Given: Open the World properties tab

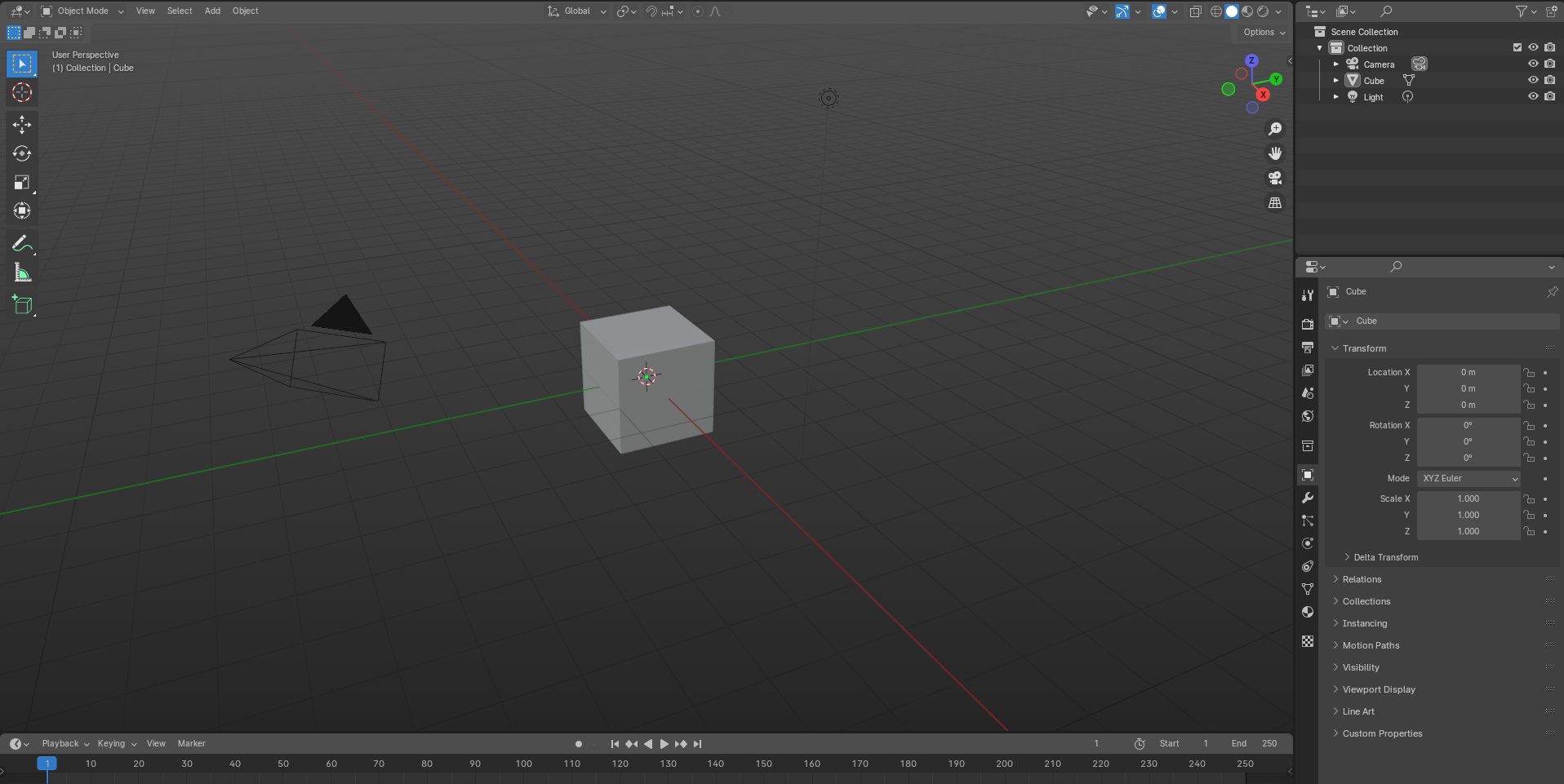Looking at the screenshot, I should [1308, 416].
